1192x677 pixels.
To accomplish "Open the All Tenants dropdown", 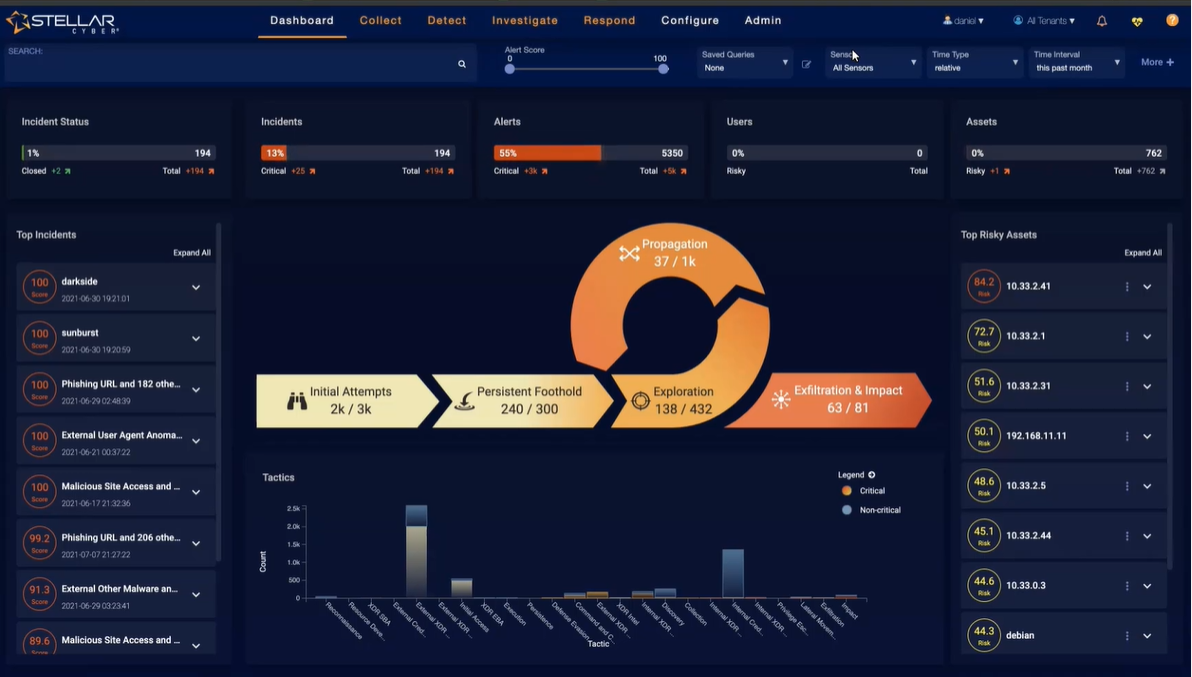I will coord(1044,21).
